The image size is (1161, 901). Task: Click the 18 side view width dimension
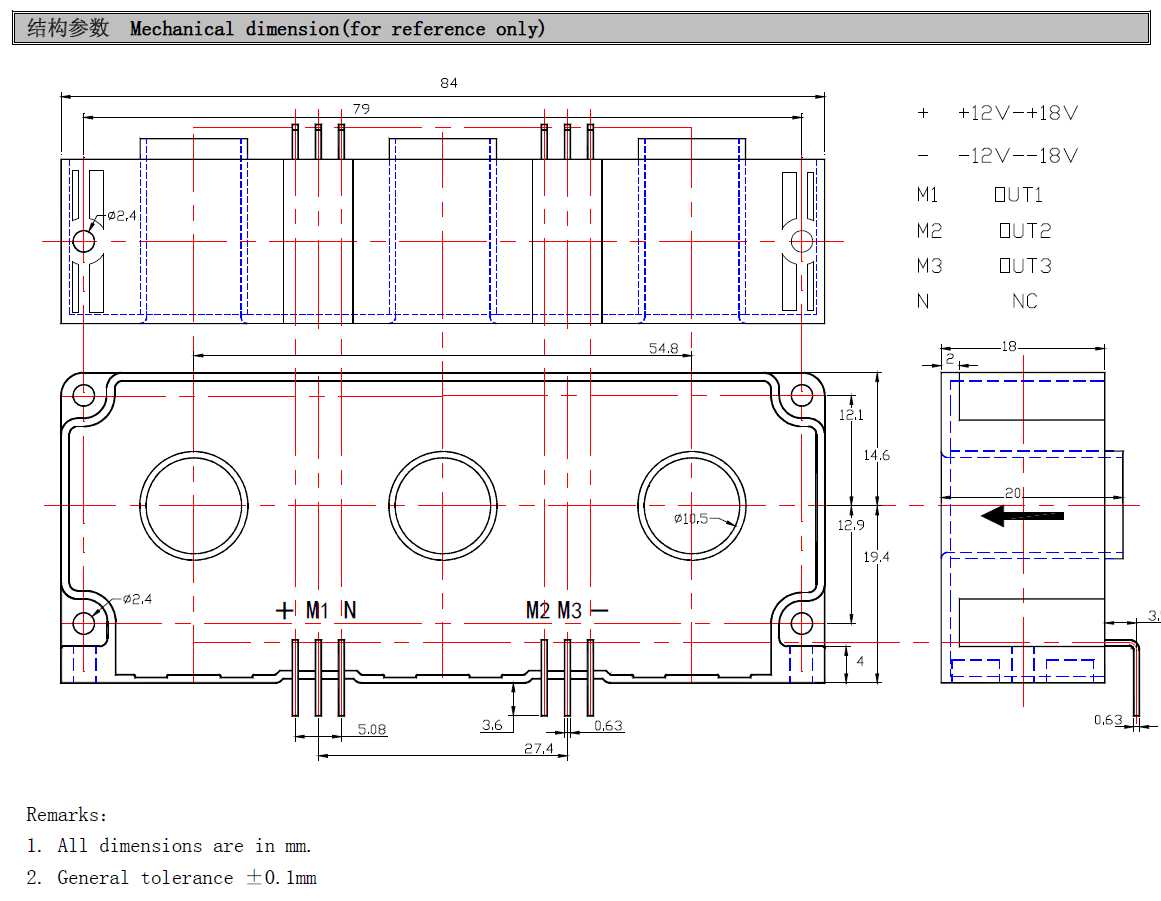pyautogui.click(x=1008, y=346)
